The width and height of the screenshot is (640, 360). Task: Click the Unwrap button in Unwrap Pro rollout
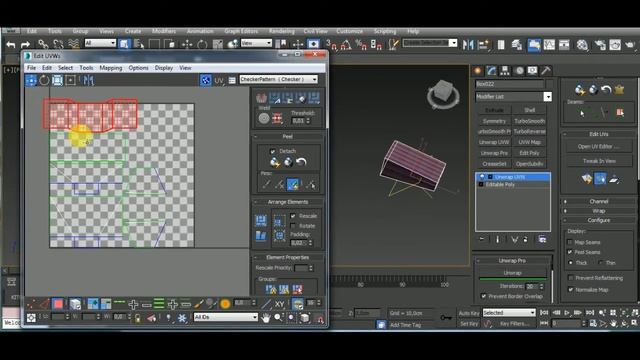click(513, 273)
